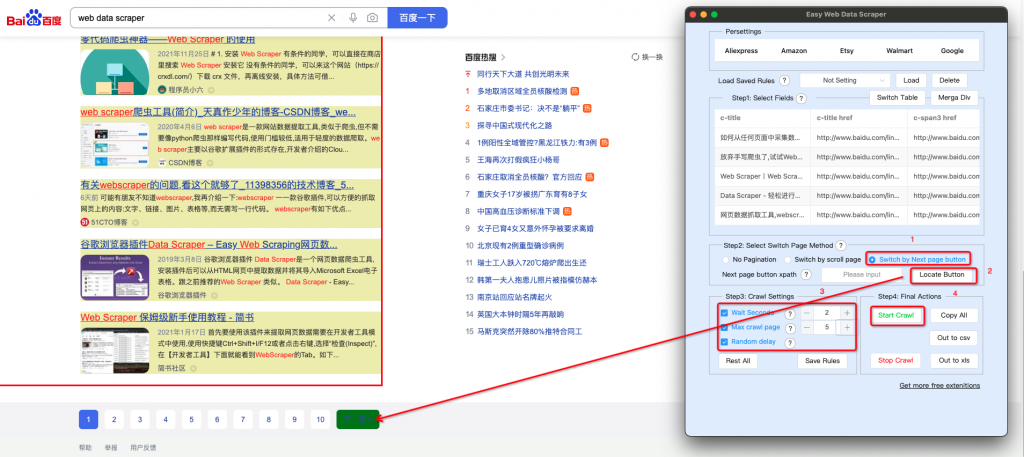Toggle the Wait Seconds checkbox
Image resolution: width=1024 pixels, height=457 pixels.
coord(724,313)
